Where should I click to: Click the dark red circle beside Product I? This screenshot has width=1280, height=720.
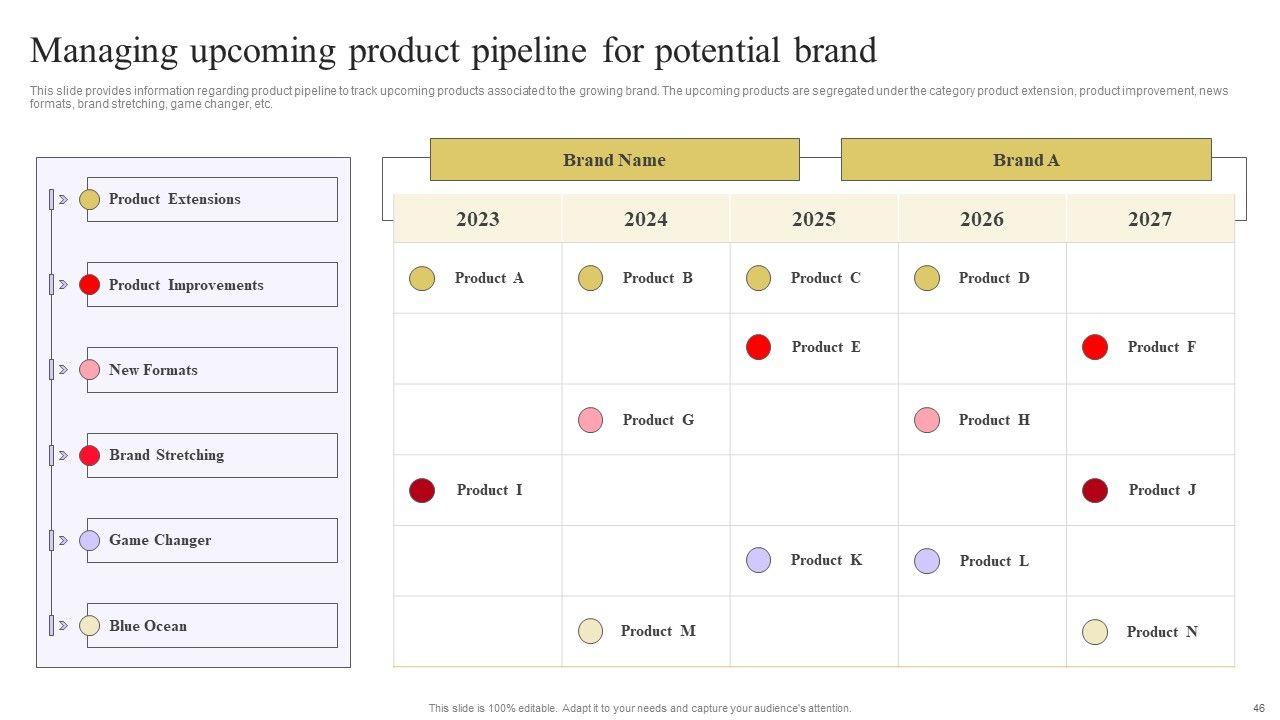coord(422,490)
